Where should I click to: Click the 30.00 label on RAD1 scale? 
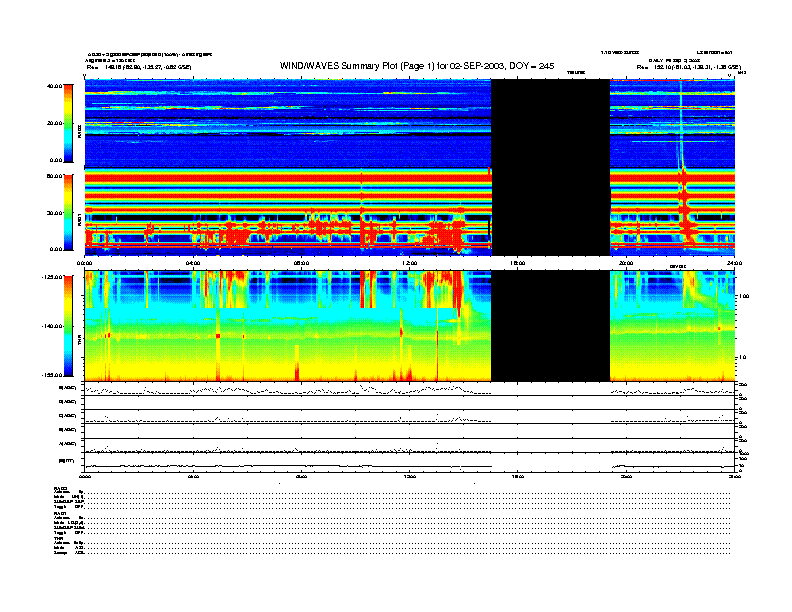(55, 213)
